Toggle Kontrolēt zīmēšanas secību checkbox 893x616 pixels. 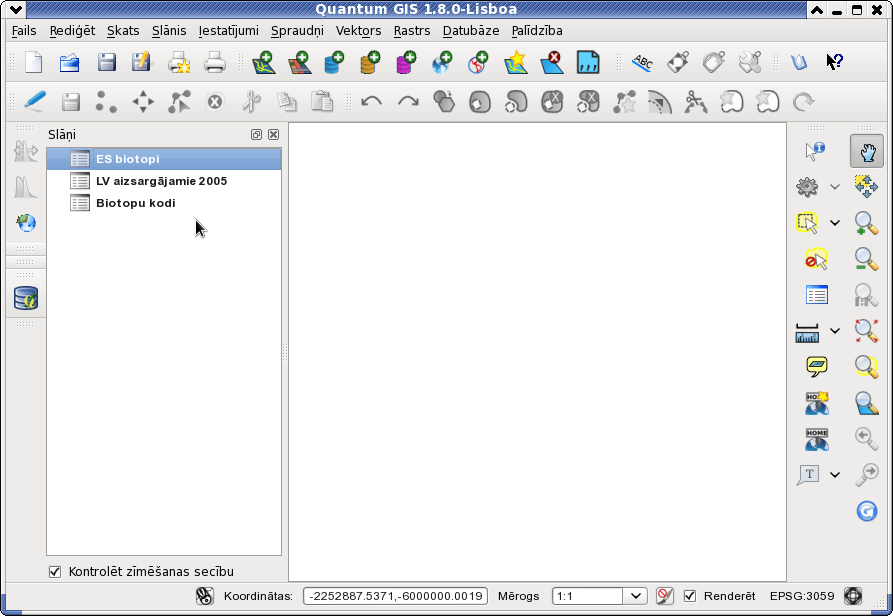55,572
